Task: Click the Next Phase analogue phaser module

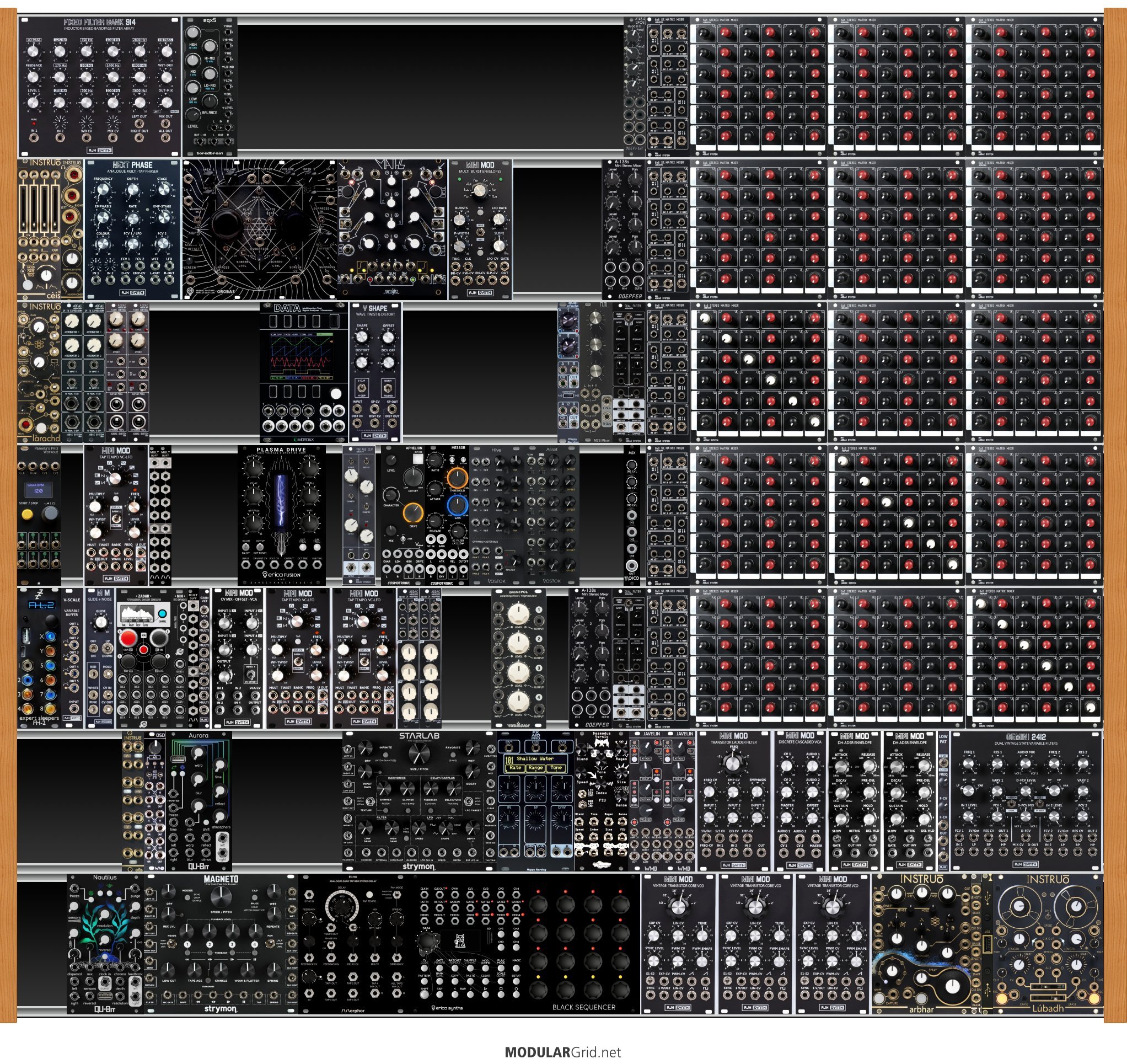Action: click(133, 229)
